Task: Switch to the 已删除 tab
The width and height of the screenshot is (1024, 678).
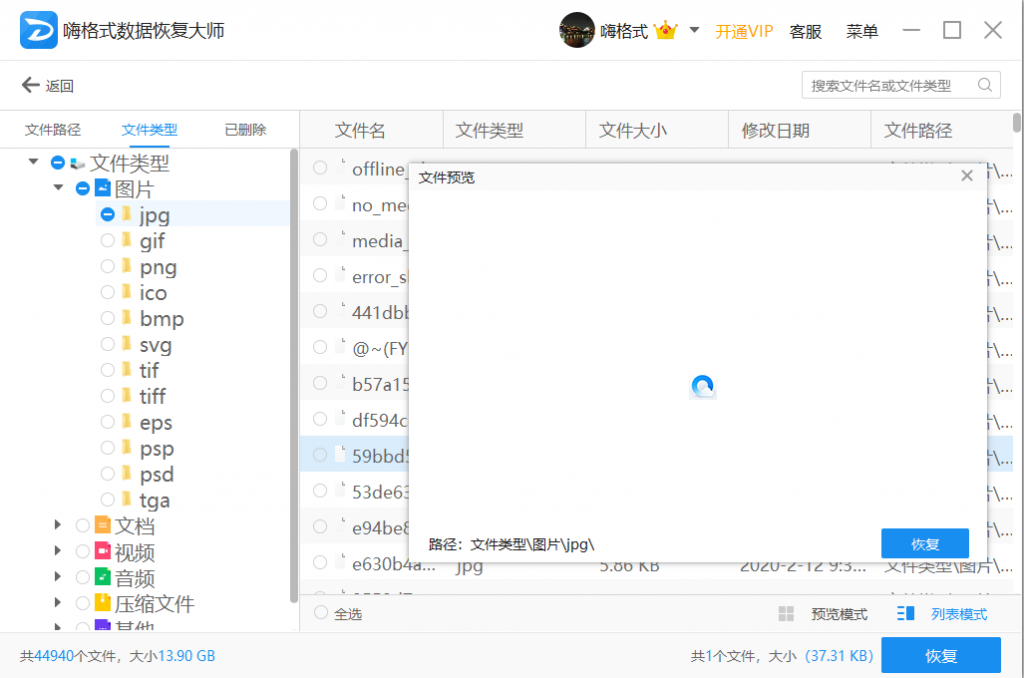Action: (246, 129)
